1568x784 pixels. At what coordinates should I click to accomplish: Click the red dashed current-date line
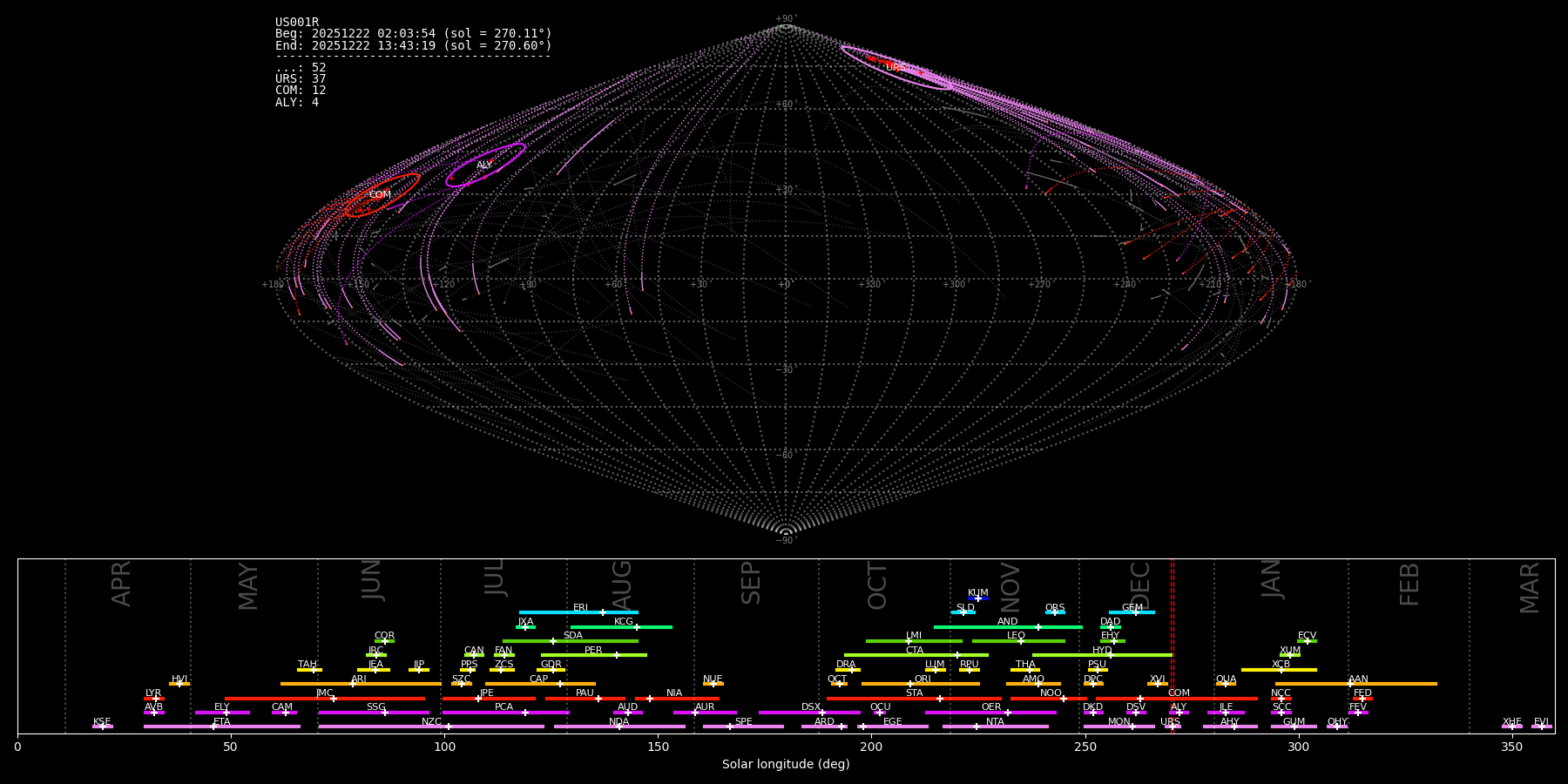coord(1172,645)
